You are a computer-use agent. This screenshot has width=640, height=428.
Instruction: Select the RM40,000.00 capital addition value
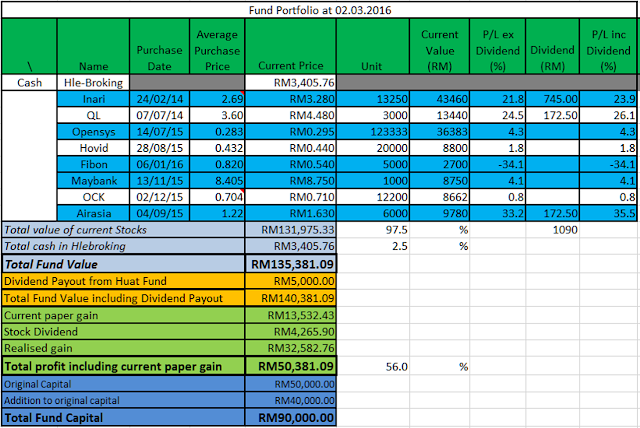click(291, 400)
